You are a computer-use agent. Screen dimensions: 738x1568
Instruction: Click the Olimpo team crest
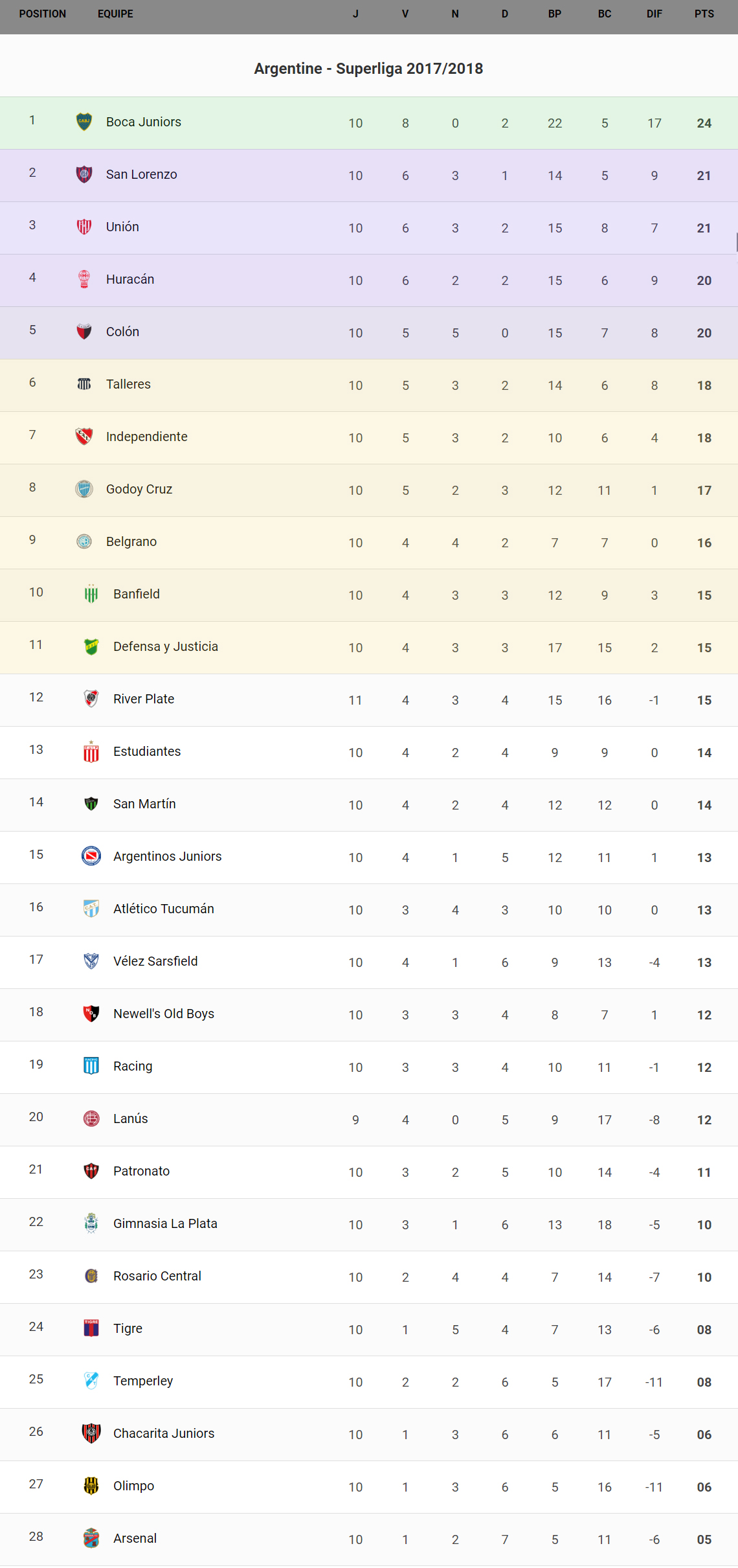click(91, 1486)
